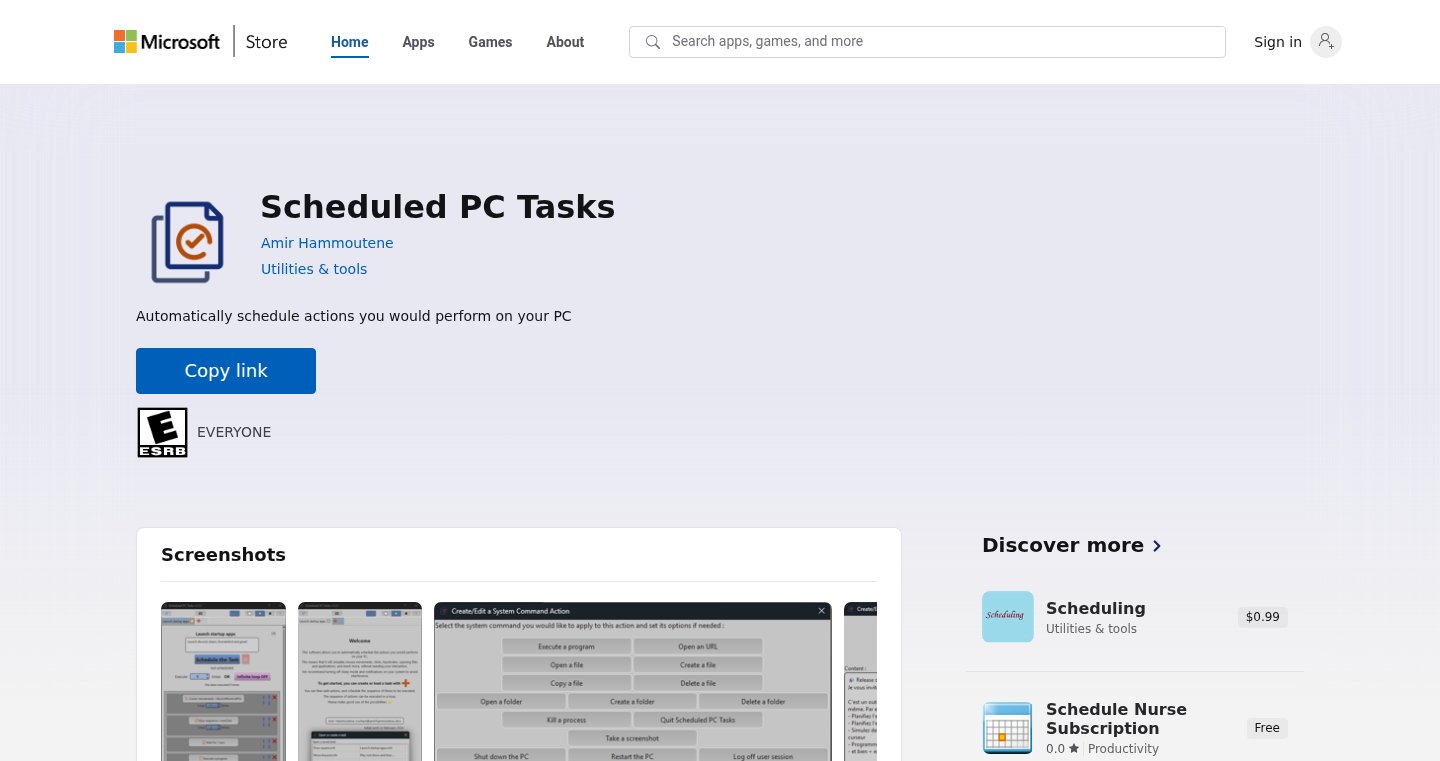This screenshot has height=761, width=1440.
Task: Click the $0.99 price badge
Action: 1263,617
